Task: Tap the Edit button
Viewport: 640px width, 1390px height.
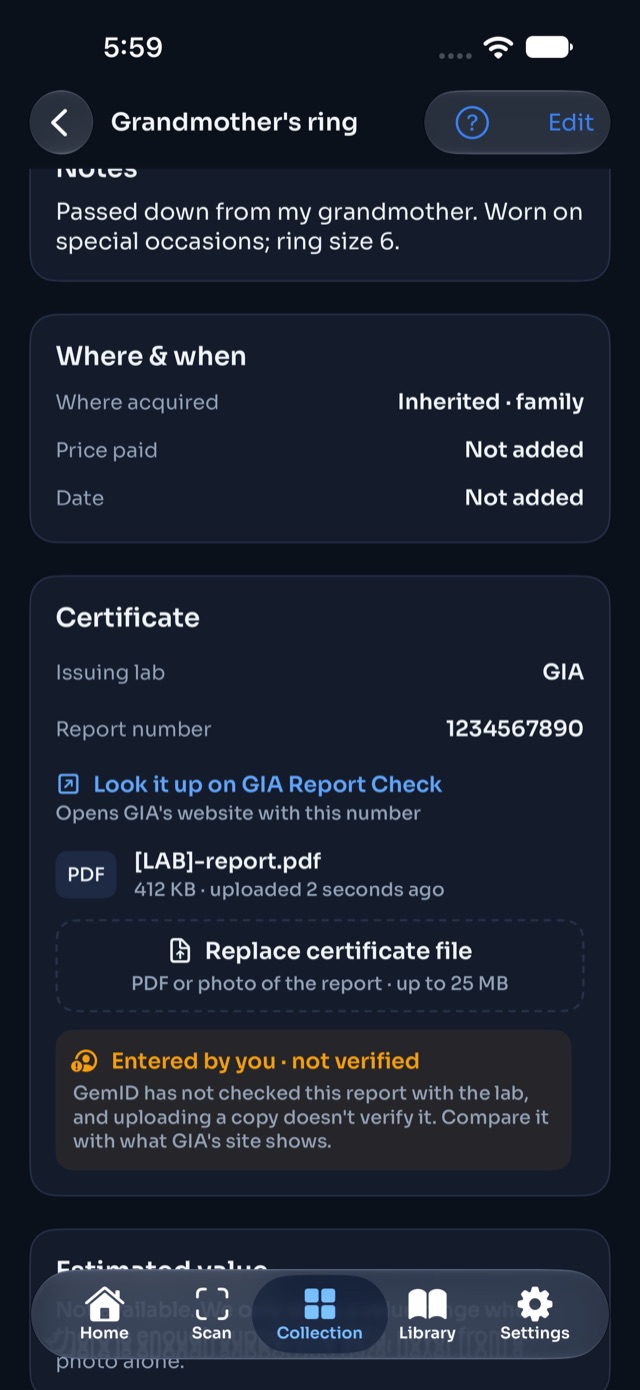Action: pyautogui.click(x=571, y=123)
